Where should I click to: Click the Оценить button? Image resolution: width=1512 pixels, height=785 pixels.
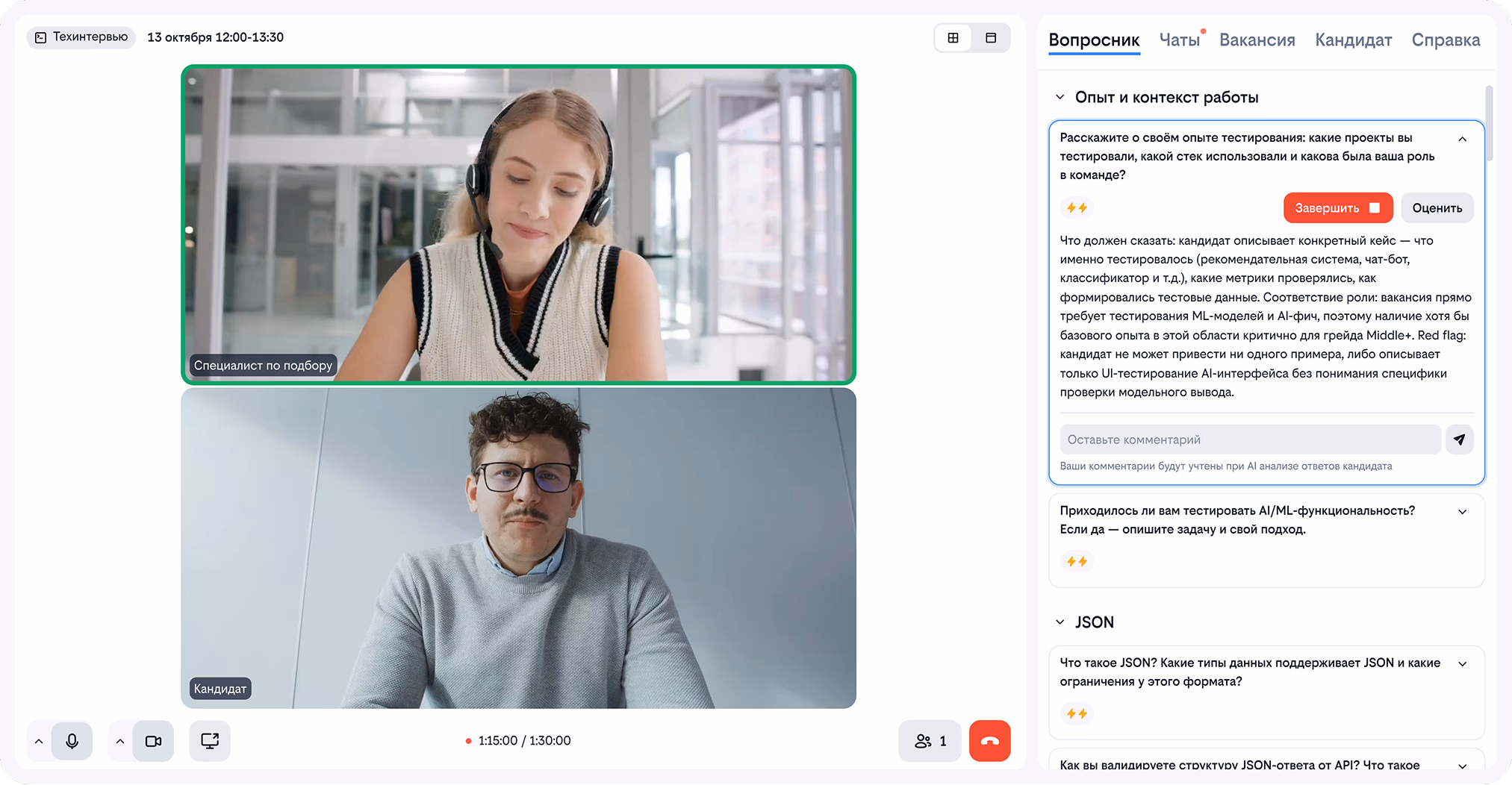tap(1437, 208)
